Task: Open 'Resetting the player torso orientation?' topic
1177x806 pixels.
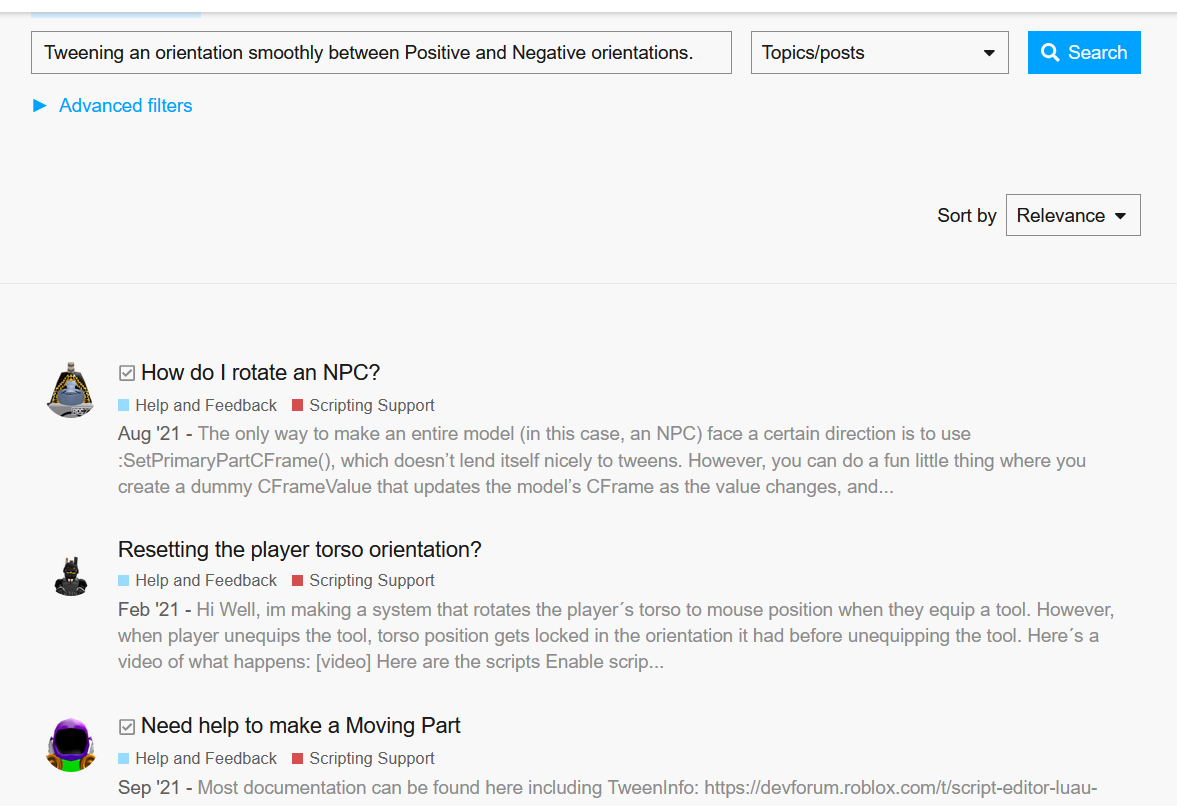Action: pos(300,550)
